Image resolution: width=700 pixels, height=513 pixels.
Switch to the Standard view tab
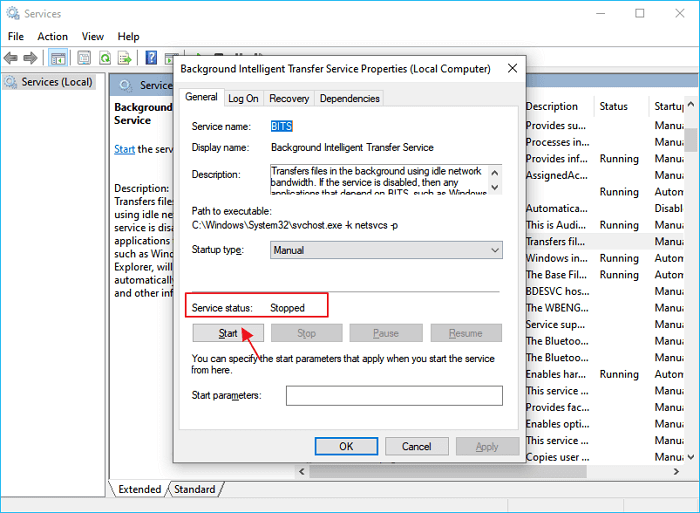pos(194,489)
